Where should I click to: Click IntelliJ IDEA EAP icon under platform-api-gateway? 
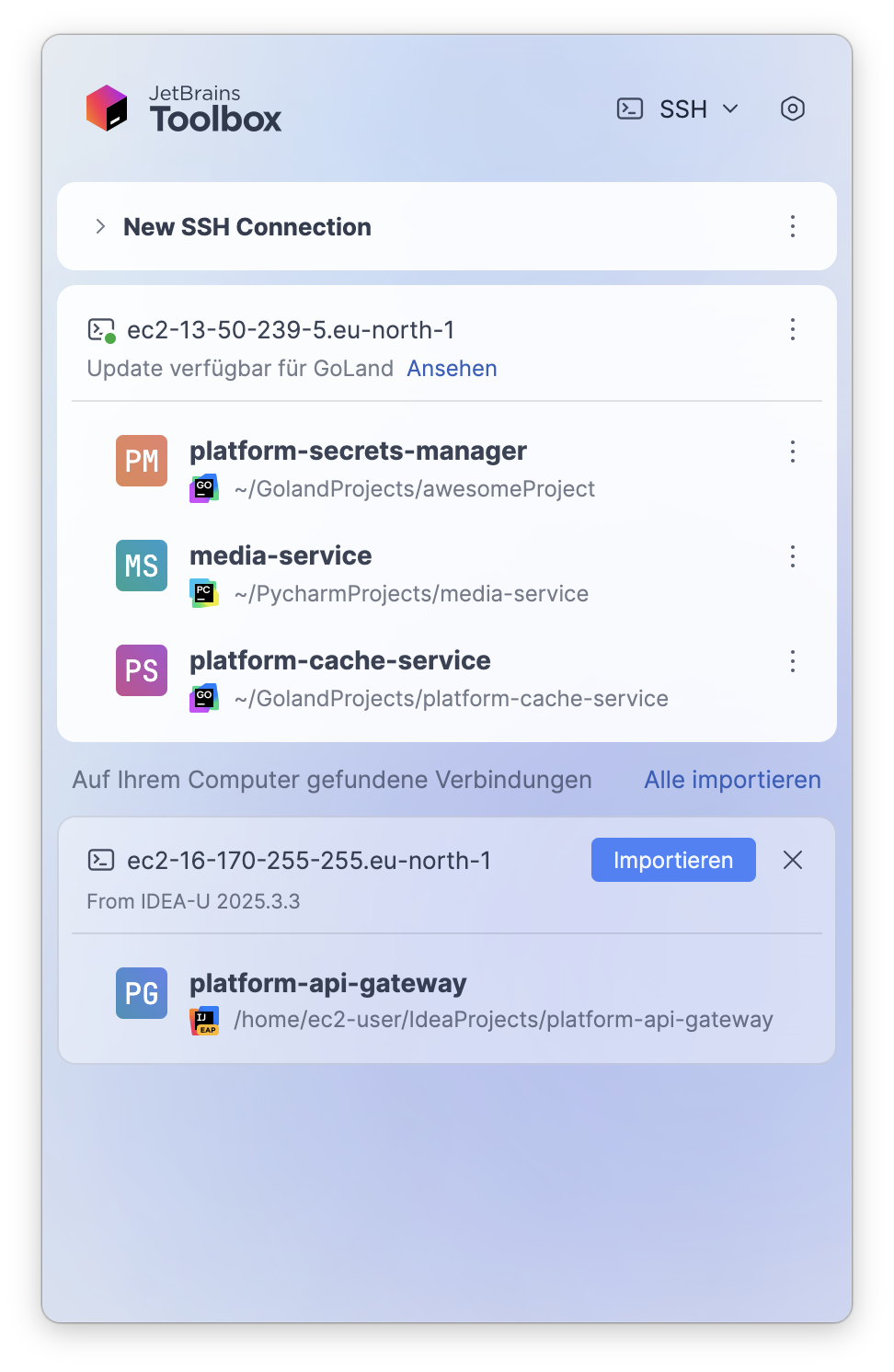(x=204, y=1021)
